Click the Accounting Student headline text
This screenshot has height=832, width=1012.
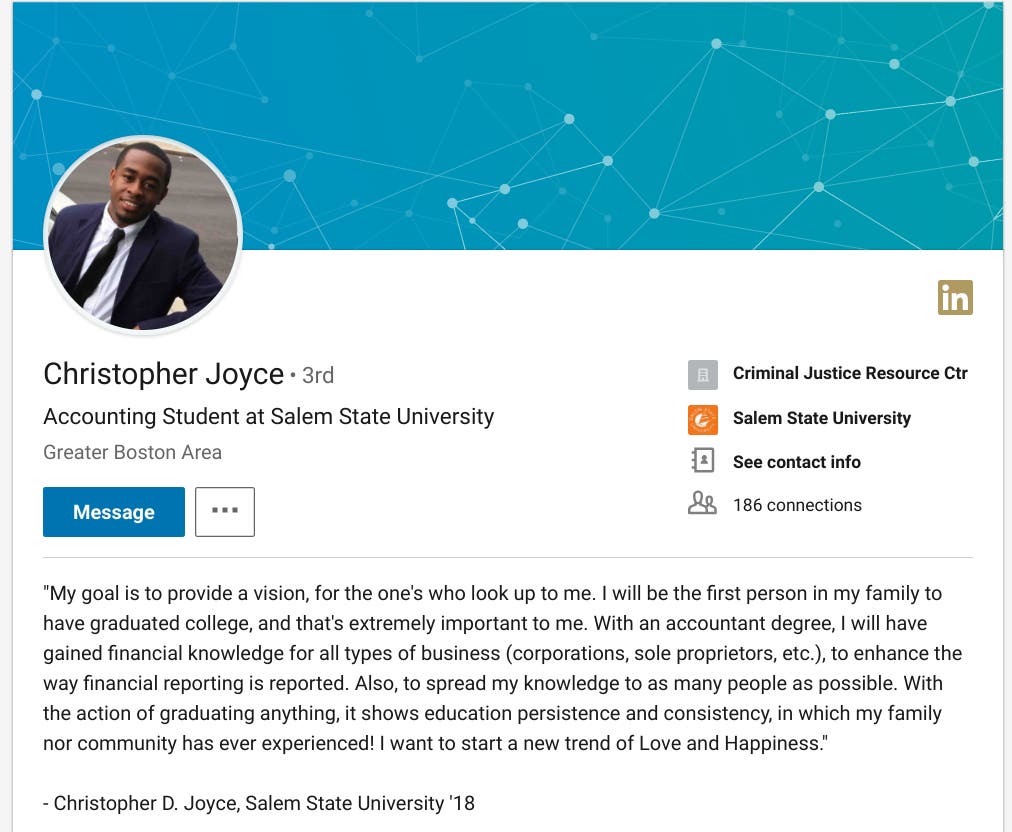pos(269,416)
